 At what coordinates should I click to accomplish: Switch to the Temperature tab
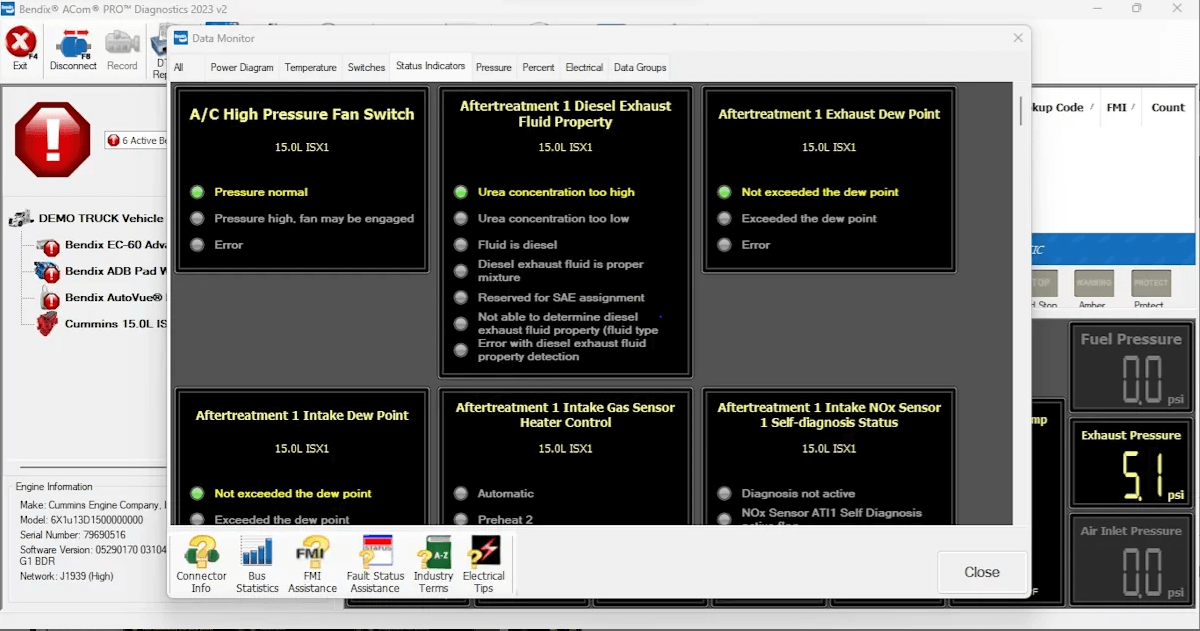pos(310,68)
